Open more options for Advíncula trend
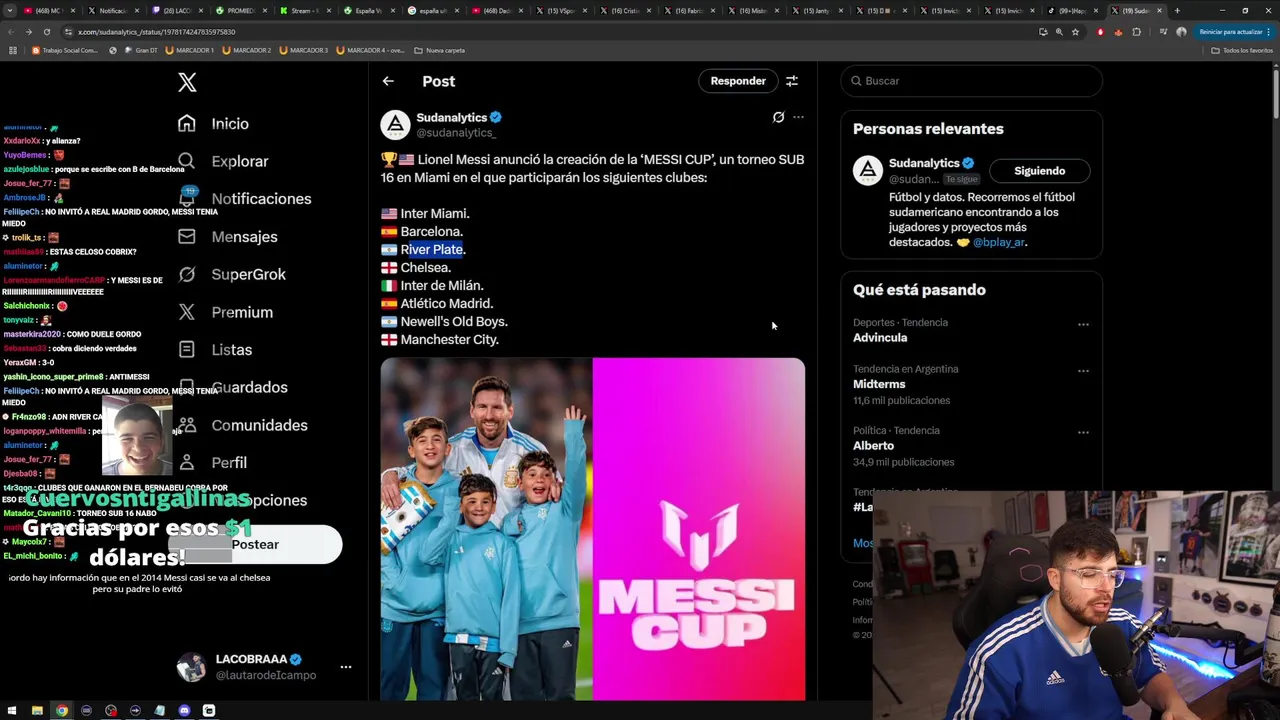 click(1083, 325)
